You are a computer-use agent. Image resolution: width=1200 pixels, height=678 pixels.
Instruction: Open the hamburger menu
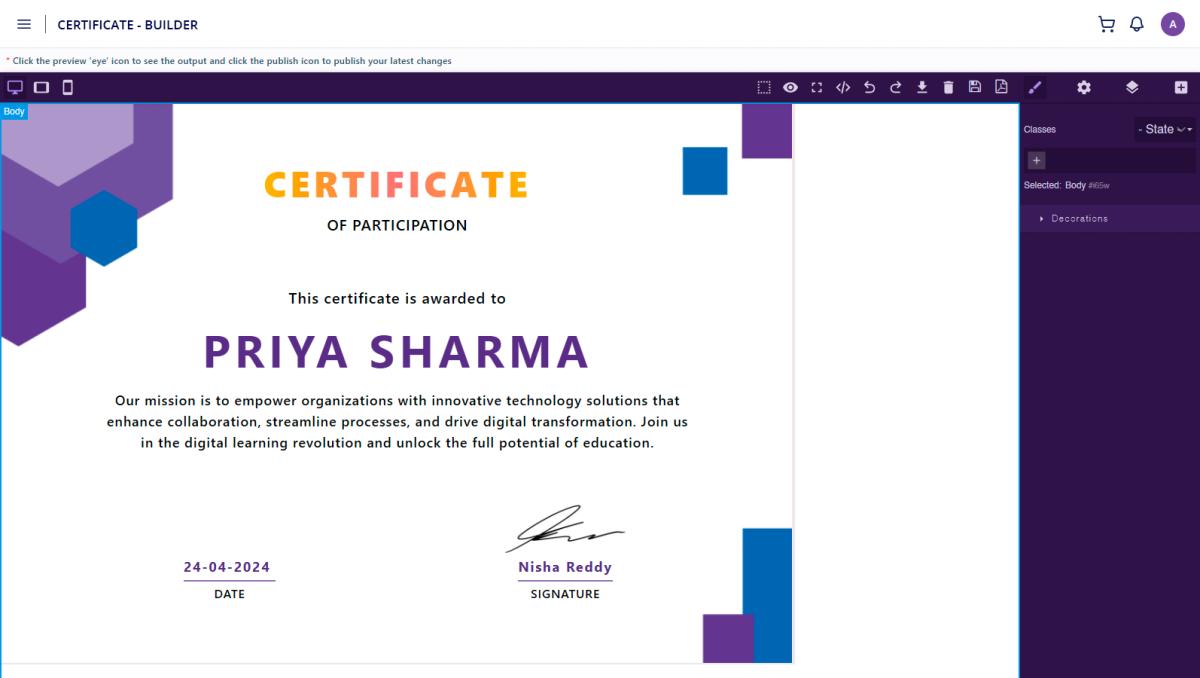point(24,24)
